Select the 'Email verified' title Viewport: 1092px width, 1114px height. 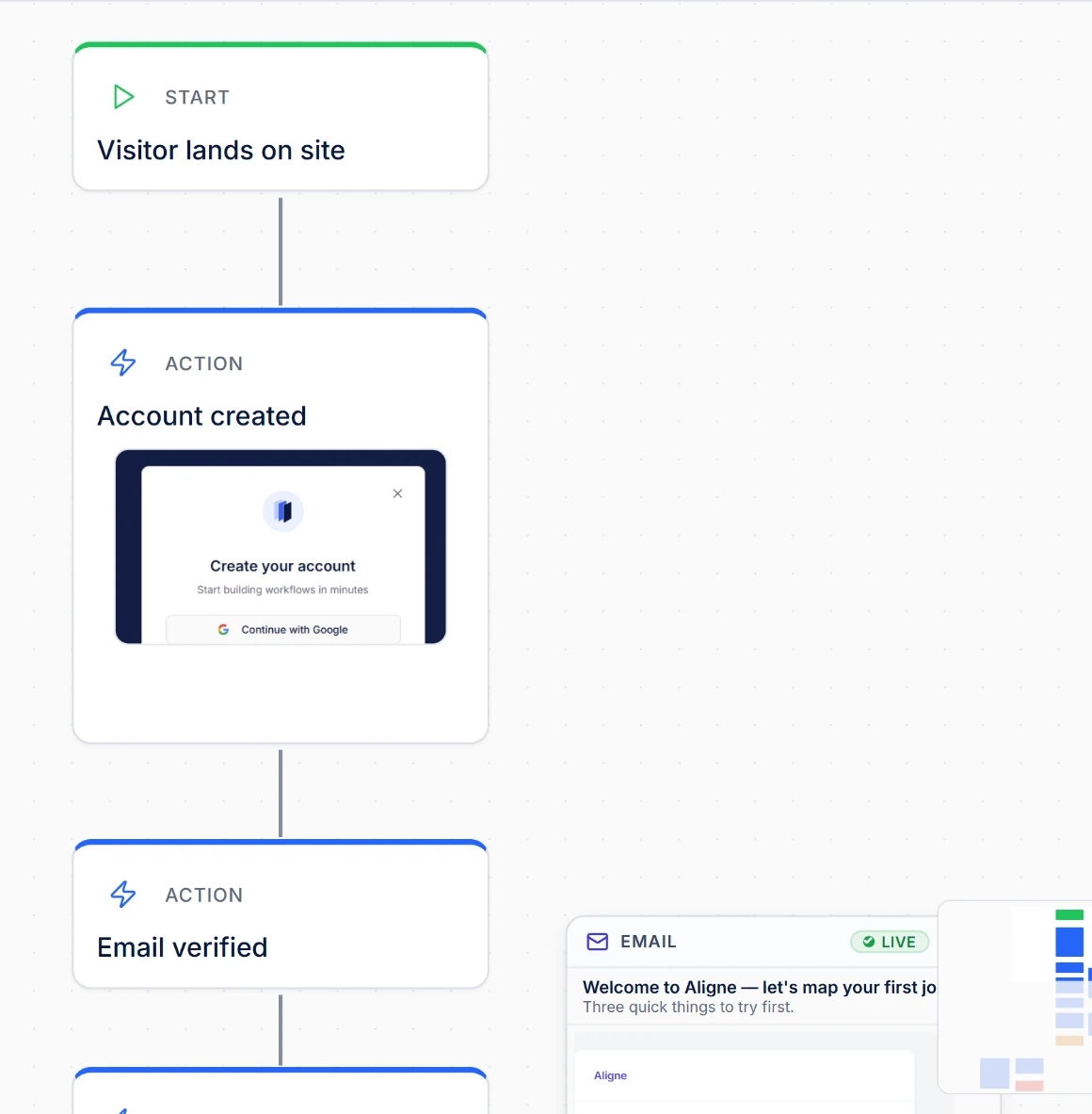coord(183,947)
